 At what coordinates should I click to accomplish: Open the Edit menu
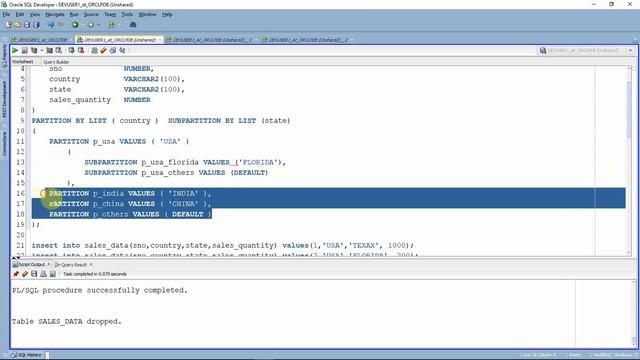pyautogui.click(x=20, y=14)
